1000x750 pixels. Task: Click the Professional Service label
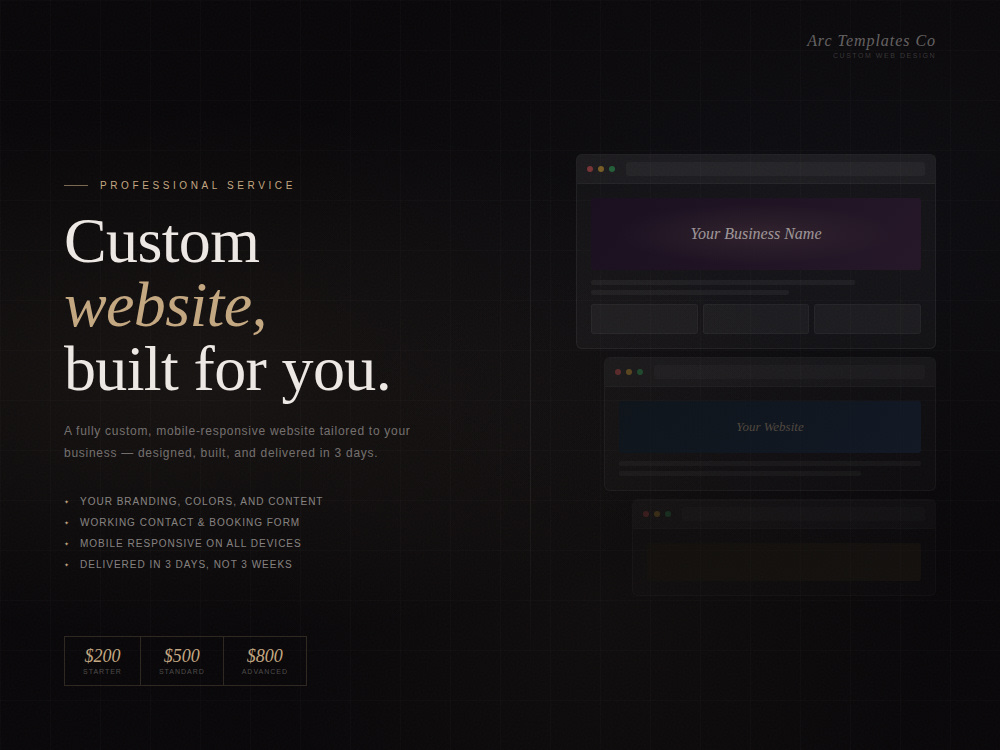click(197, 185)
